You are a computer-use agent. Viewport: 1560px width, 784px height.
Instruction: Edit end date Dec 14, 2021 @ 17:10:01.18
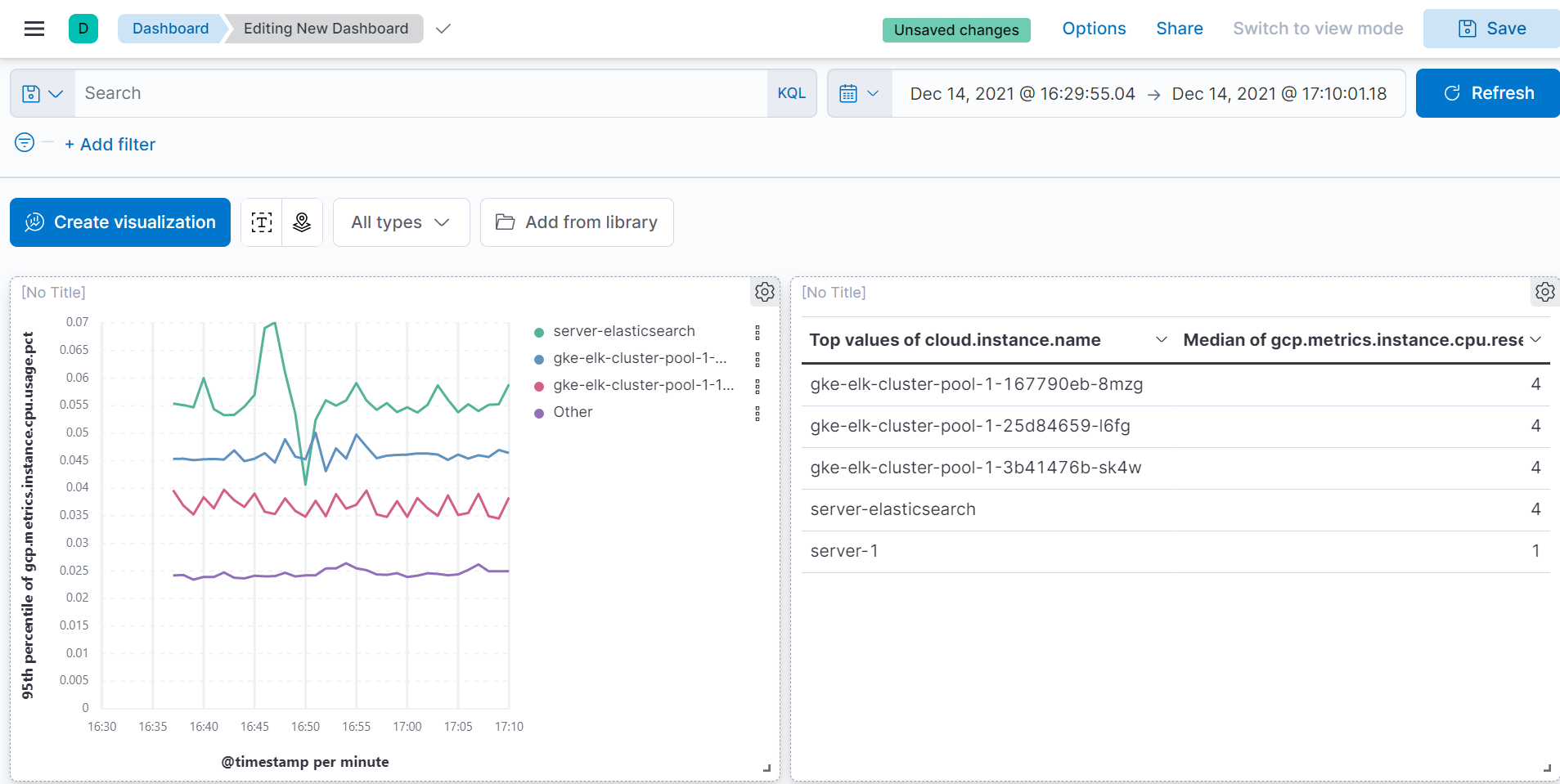[1279, 94]
